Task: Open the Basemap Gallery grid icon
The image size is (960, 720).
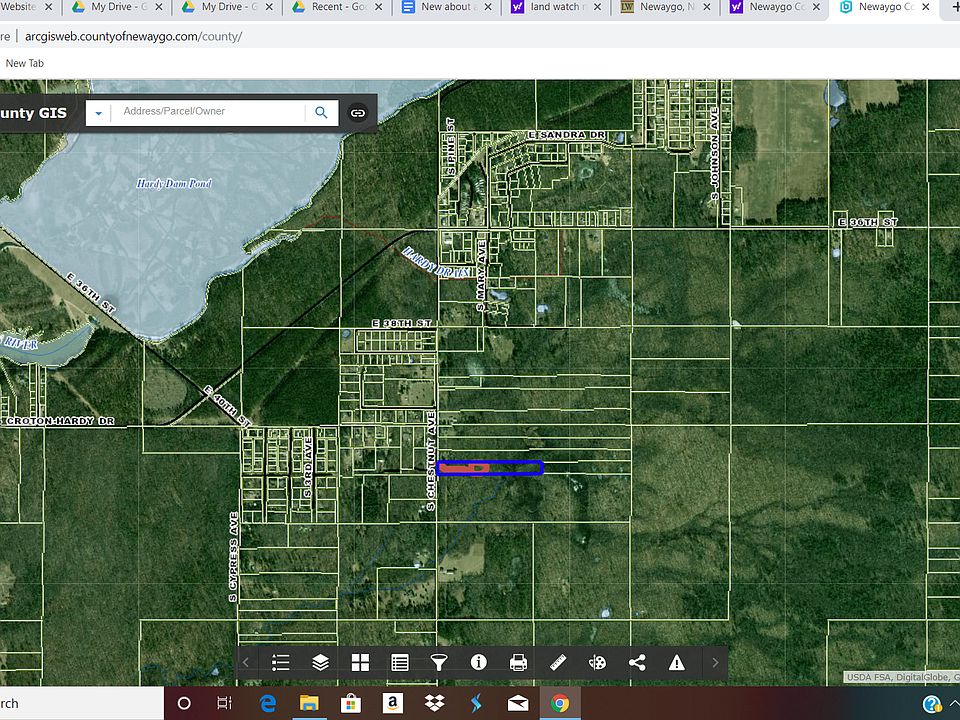Action: (x=360, y=662)
